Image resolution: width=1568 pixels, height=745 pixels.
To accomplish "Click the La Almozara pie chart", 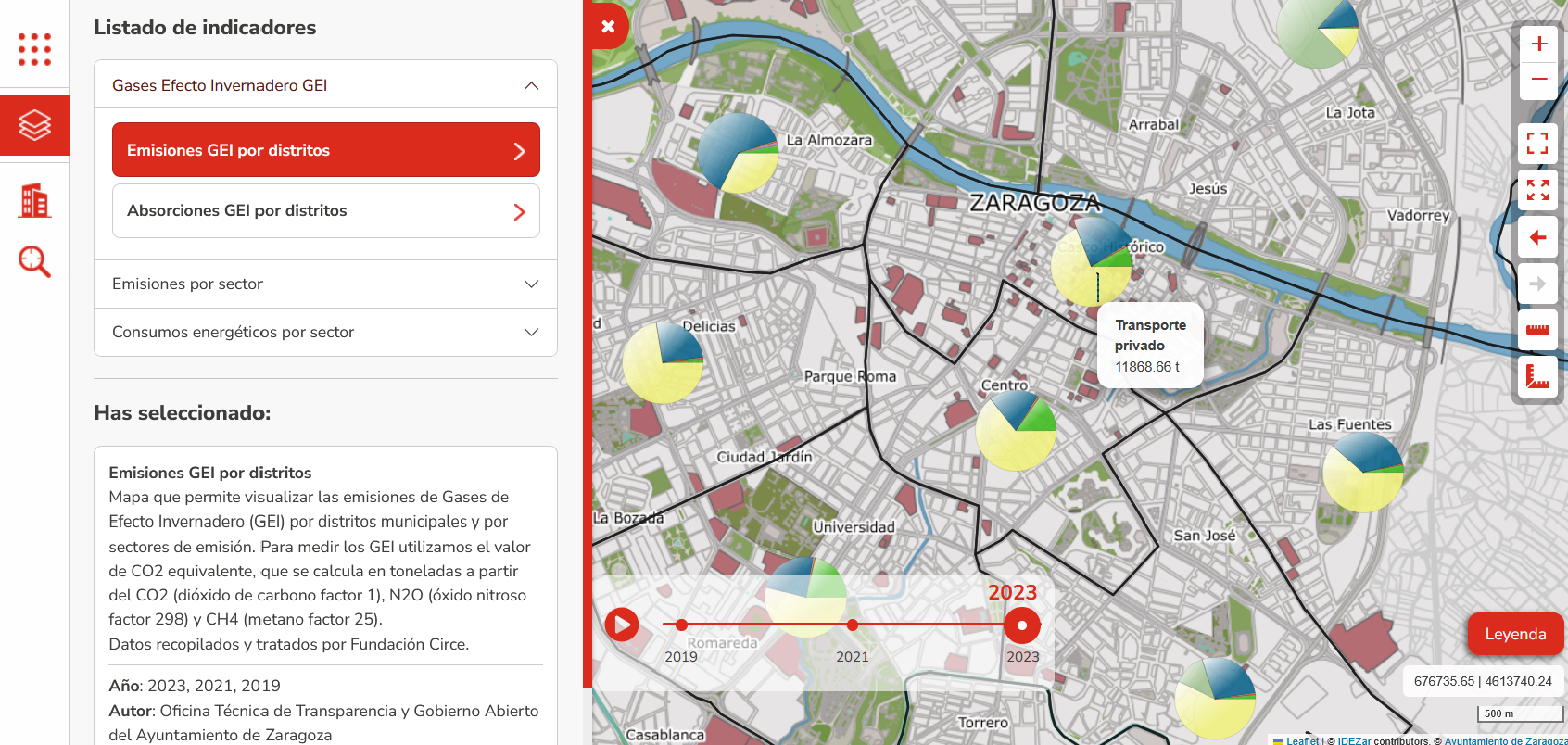I will coord(738,153).
